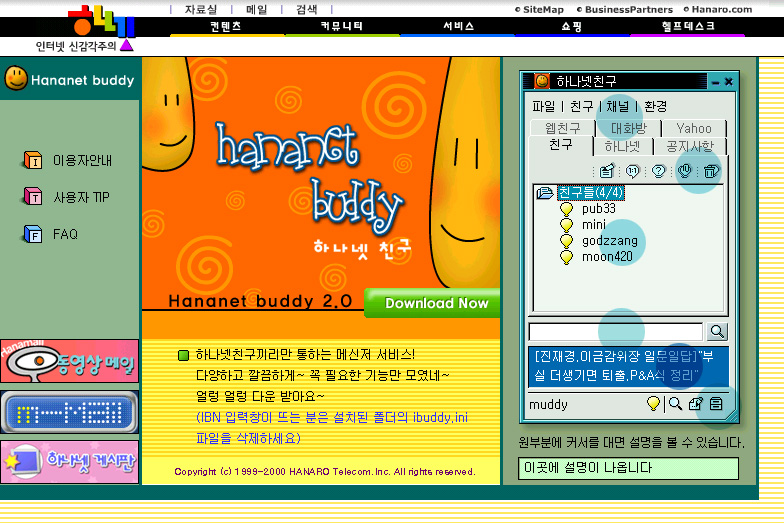The height and width of the screenshot is (523, 784).
Task: Click the muddy username in status bar
Action: (548, 404)
